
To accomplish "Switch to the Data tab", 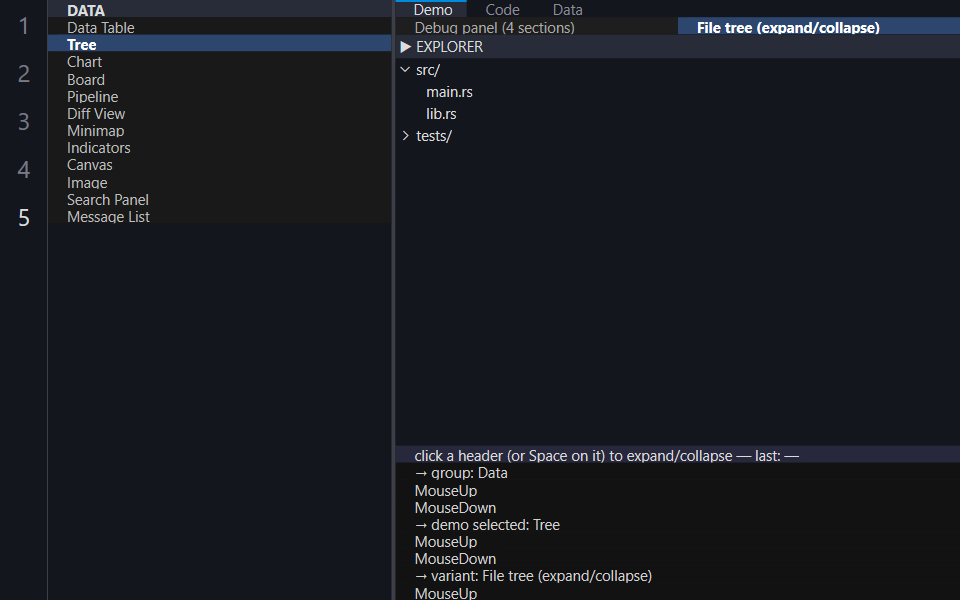I will [x=568, y=9].
